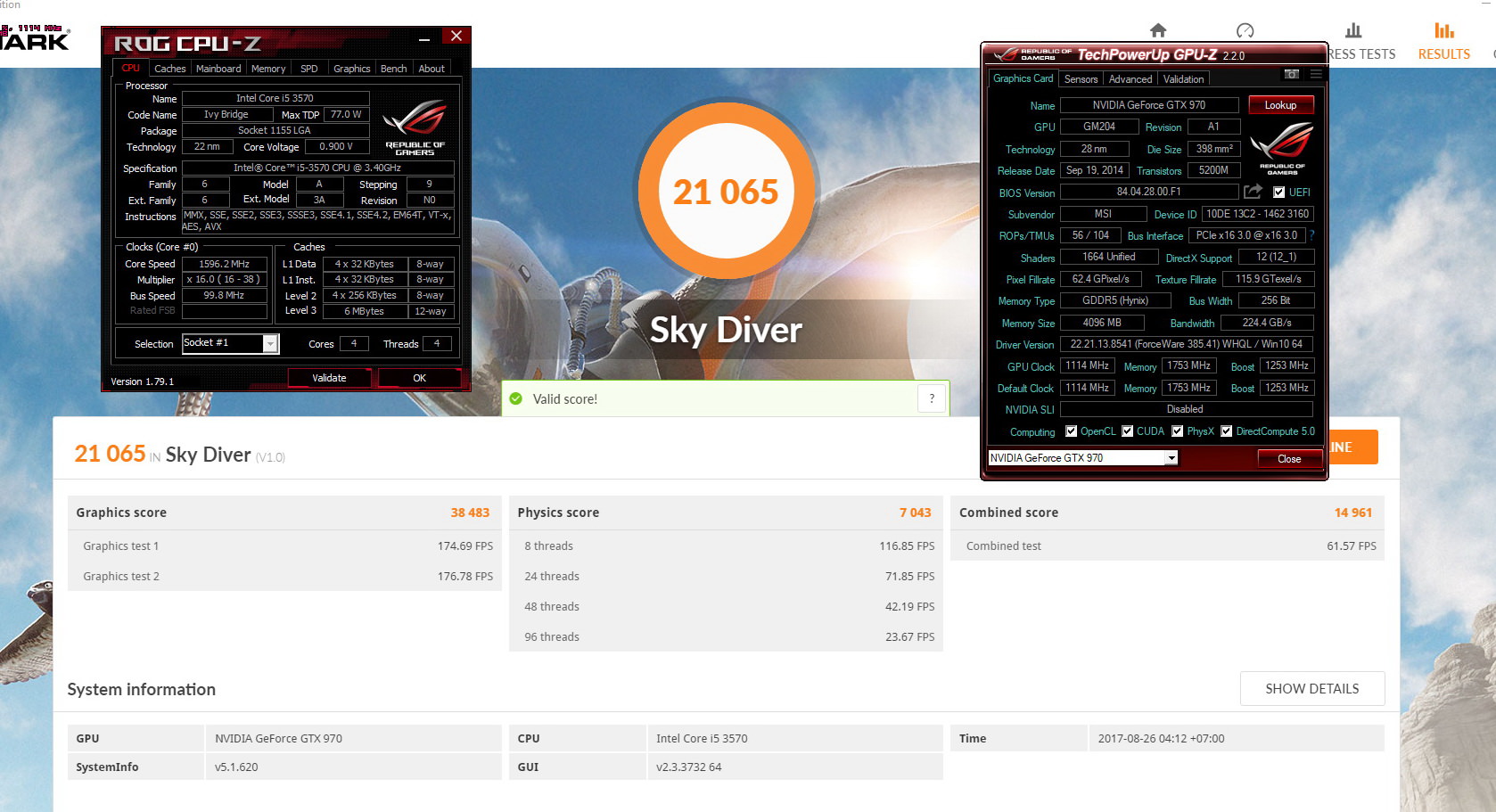Viewport: 1496px width, 812px height.
Task: Switch to the Mainboard tab in CPU-Z
Action: [x=218, y=69]
